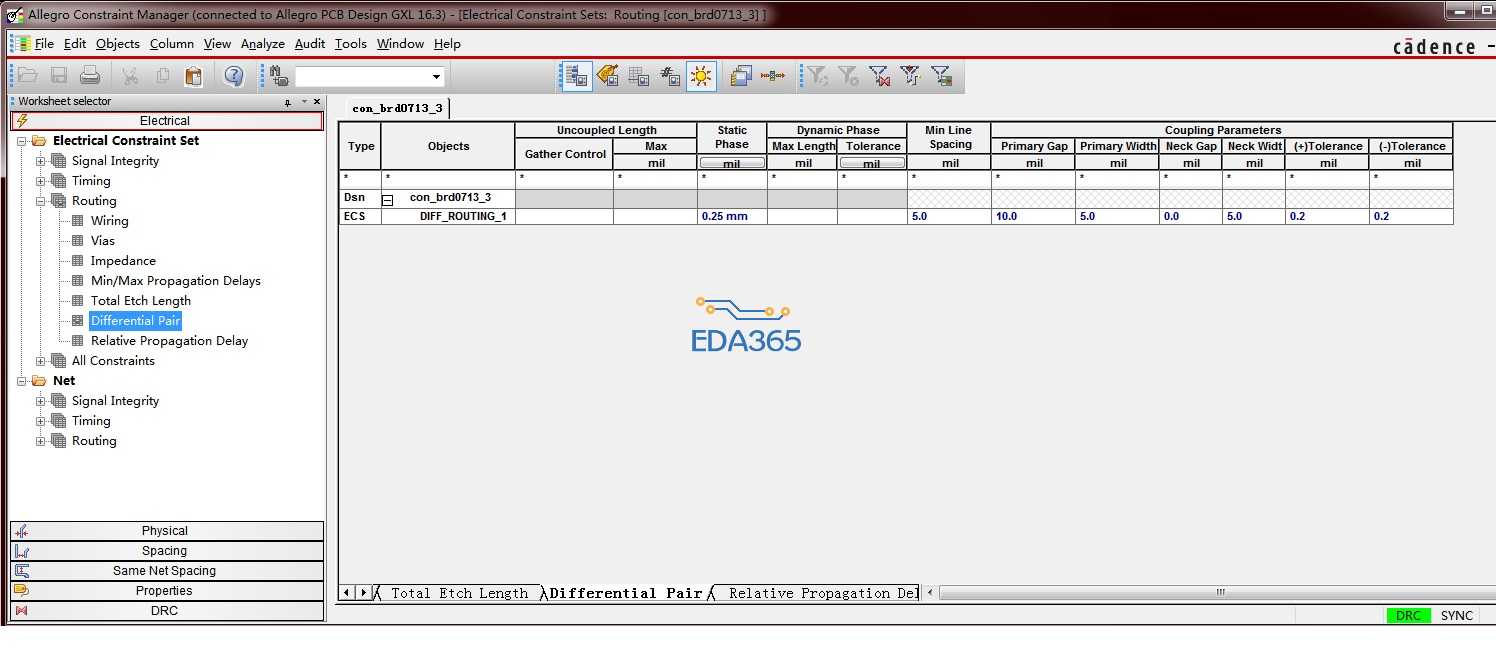Expand Timing under Electrical Constraint Set
Image resolution: width=1496 pixels, height=648 pixels.
point(41,181)
